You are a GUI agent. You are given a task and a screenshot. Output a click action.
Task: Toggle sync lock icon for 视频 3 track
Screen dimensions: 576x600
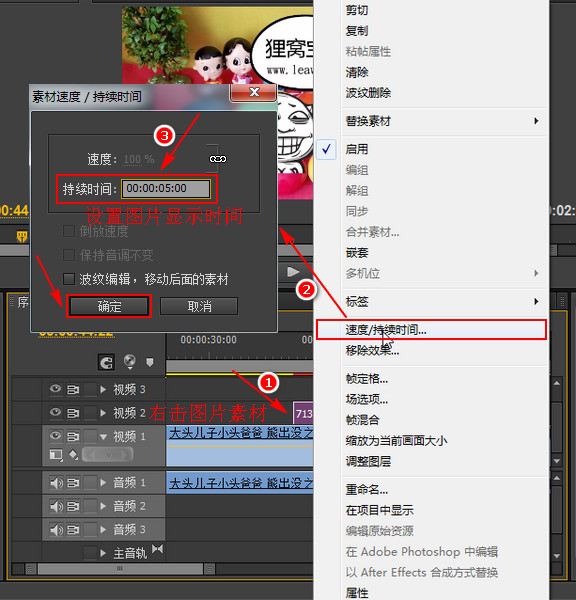73,390
